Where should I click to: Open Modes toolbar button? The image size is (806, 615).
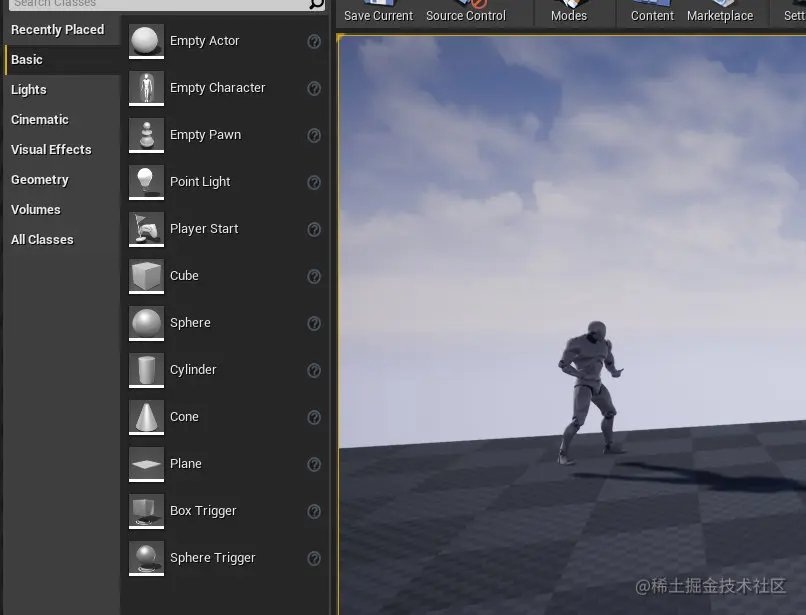(569, 12)
